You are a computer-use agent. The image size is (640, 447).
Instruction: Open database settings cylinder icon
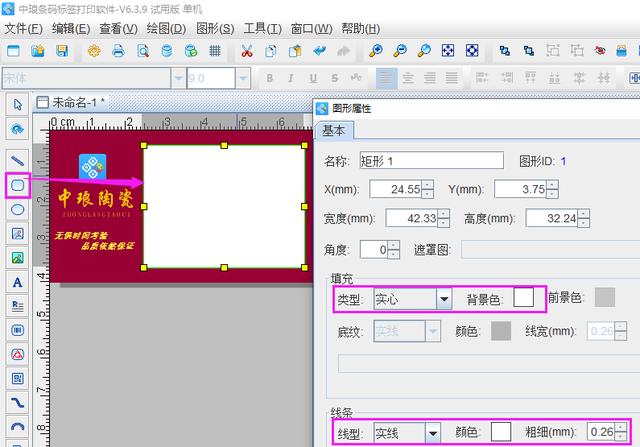167,51
